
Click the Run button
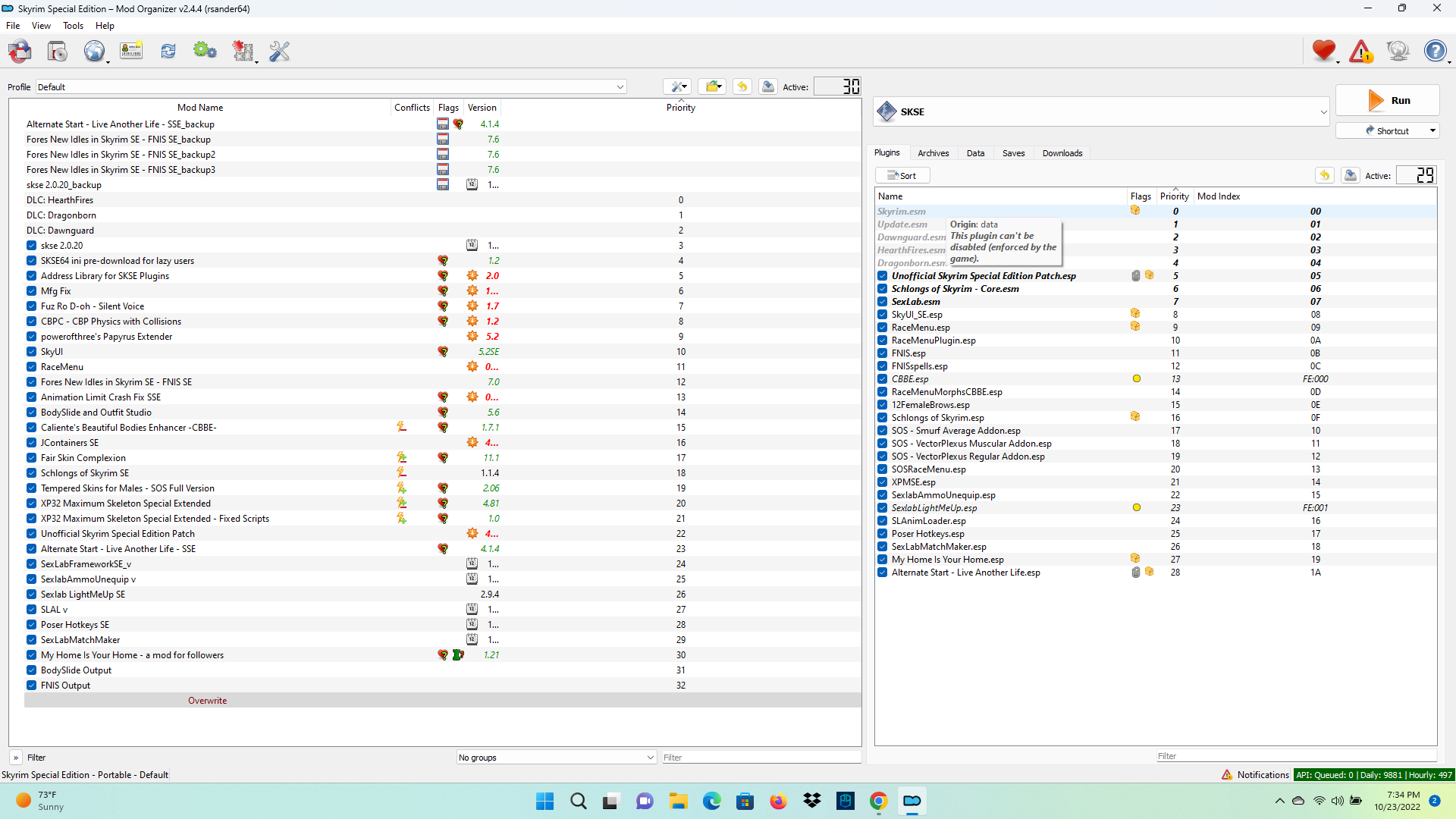[x=1387, y=100]
